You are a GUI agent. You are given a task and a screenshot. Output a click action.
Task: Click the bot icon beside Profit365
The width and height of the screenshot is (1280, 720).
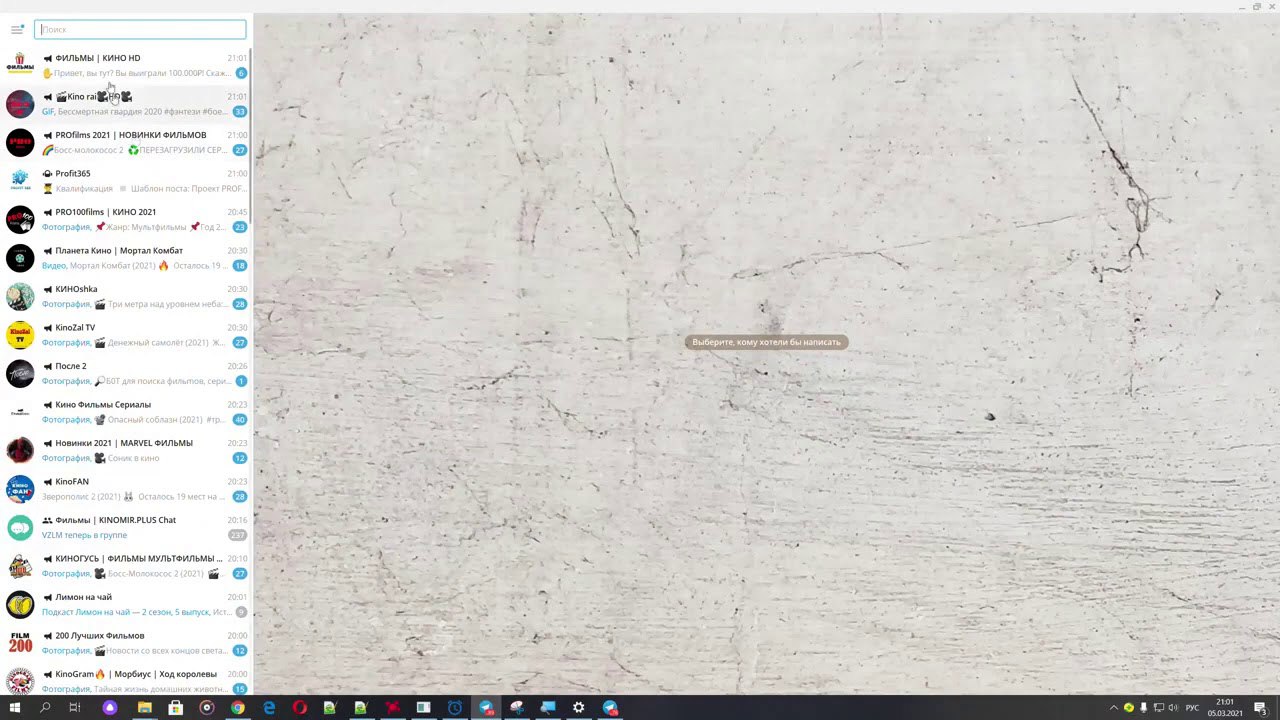click(47, 174)
